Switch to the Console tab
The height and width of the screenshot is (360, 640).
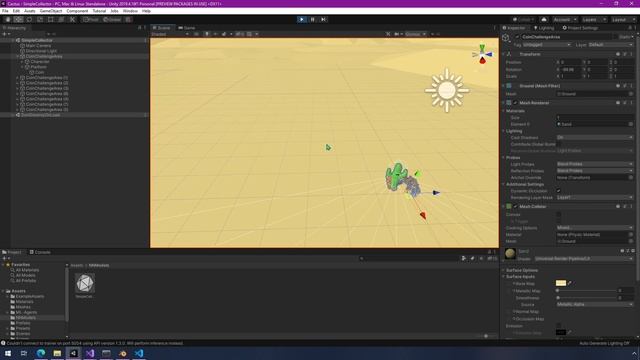point(40,252)
